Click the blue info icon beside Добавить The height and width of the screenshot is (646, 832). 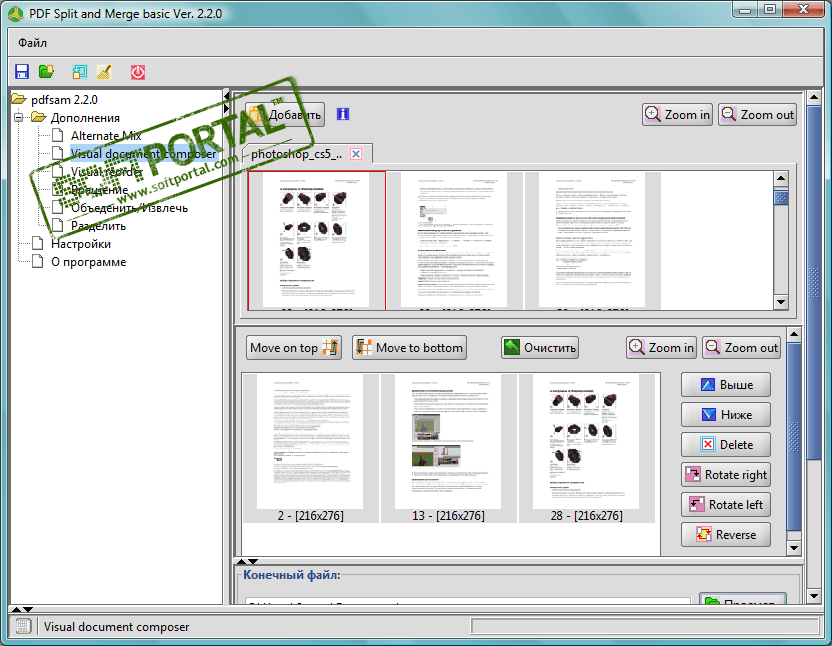pyautogui.click(x=343, y=114)
